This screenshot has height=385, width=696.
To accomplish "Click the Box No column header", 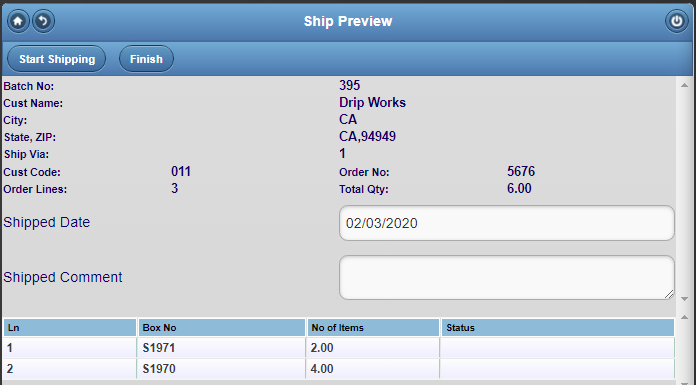I will [222, 328].
